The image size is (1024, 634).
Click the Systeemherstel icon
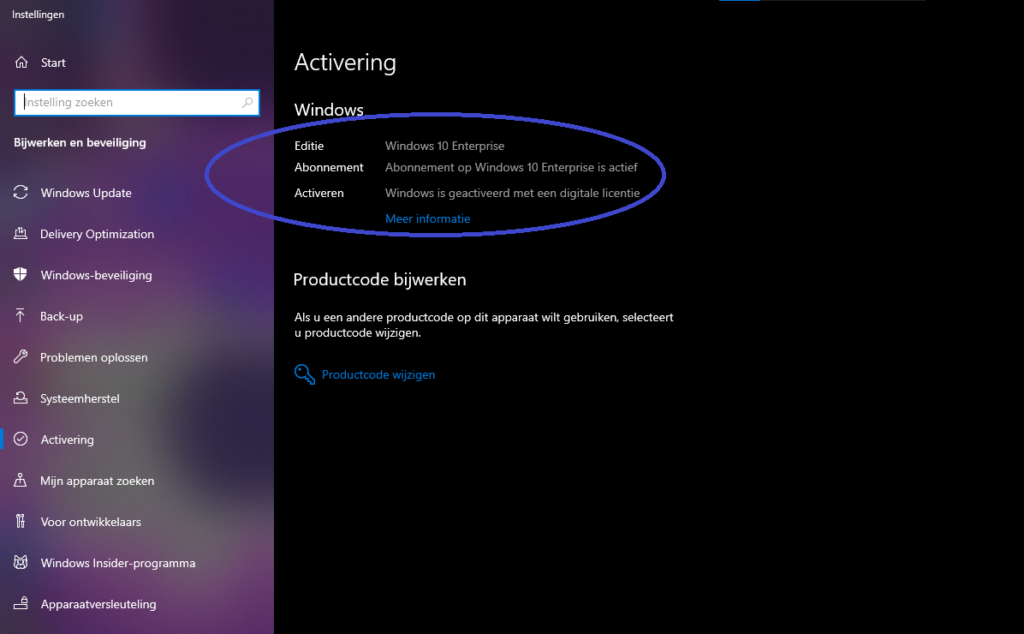[21, 398]
